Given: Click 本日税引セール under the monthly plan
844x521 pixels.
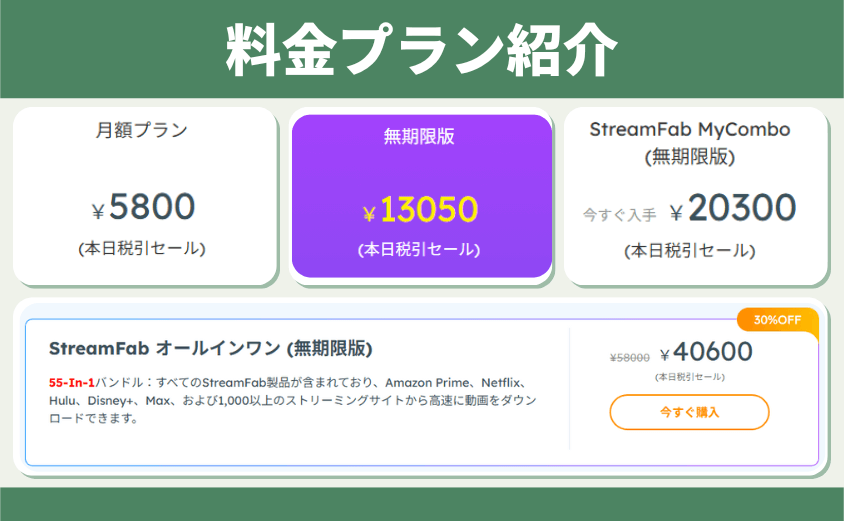Looking at the screenshot, I should tap(142, 248).
